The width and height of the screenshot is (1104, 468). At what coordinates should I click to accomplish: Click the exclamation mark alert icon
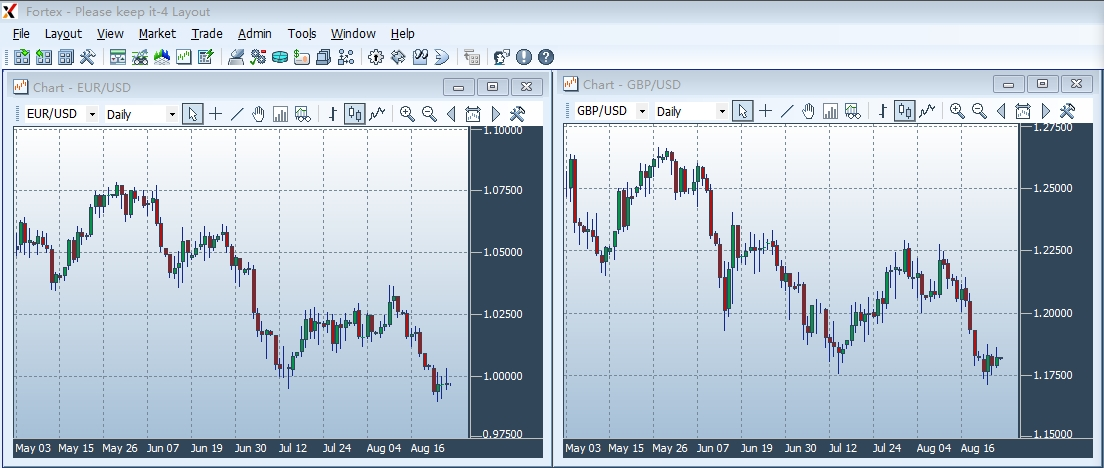(524, 57)
